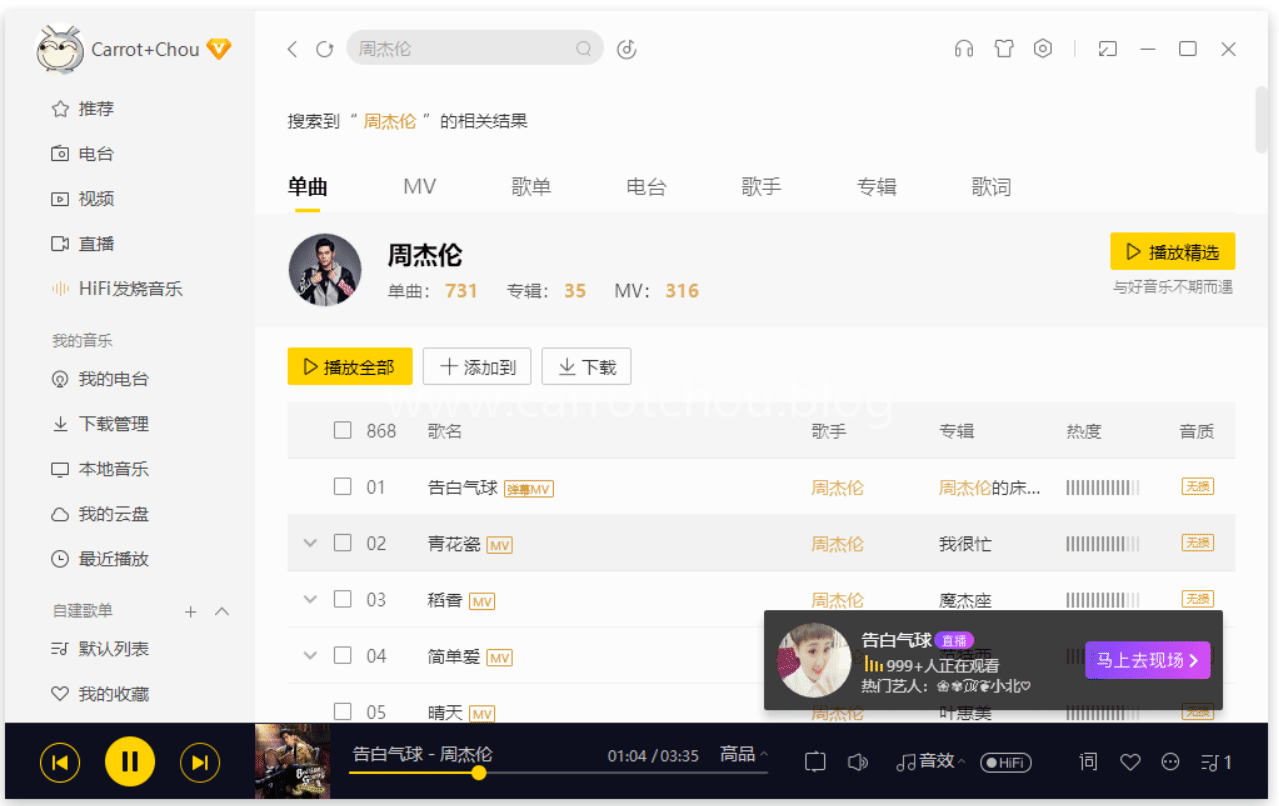Click the 马上去现场 live button
Screen dimensions: 1279x806
point(1147,660)
